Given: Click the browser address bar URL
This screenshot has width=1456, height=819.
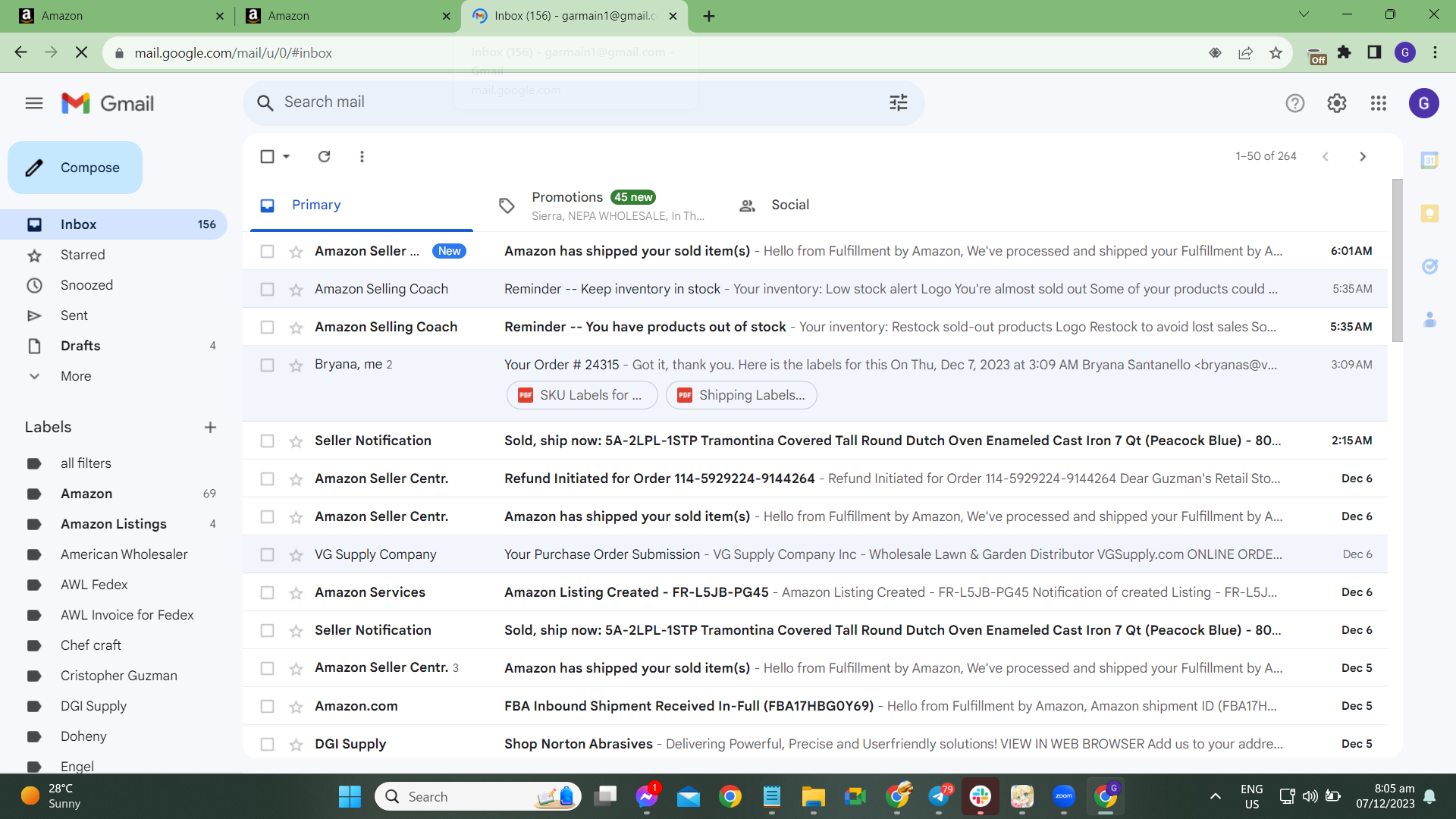Looking at the screenshot, I should [234, 53].
